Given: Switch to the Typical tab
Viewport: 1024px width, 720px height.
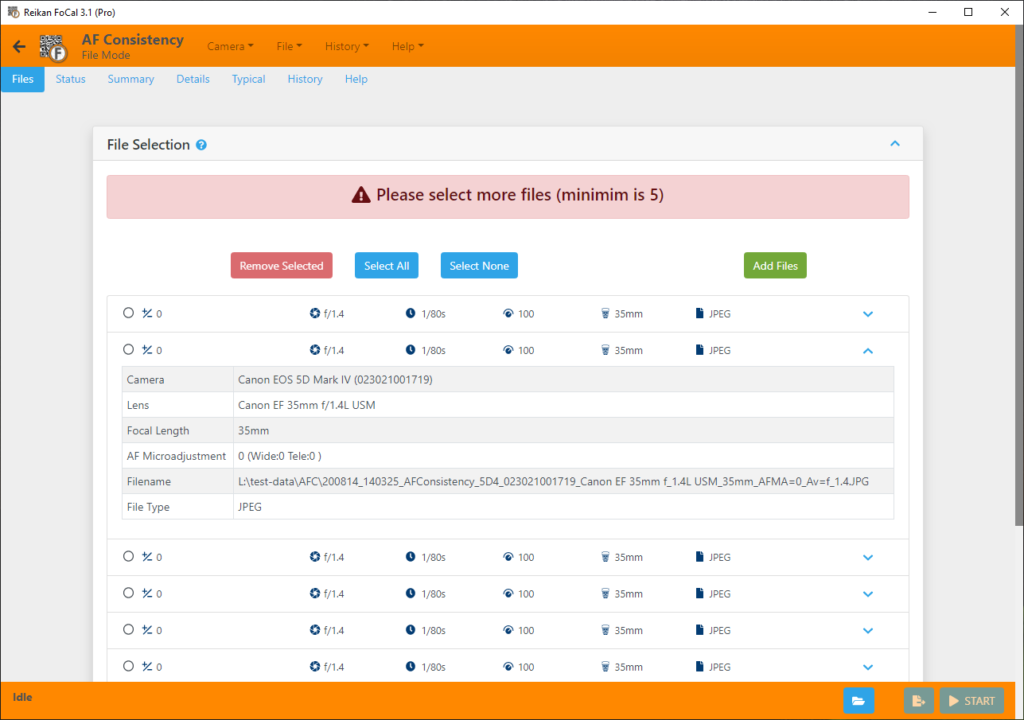Looking at the screenshot, I should 248,79.
